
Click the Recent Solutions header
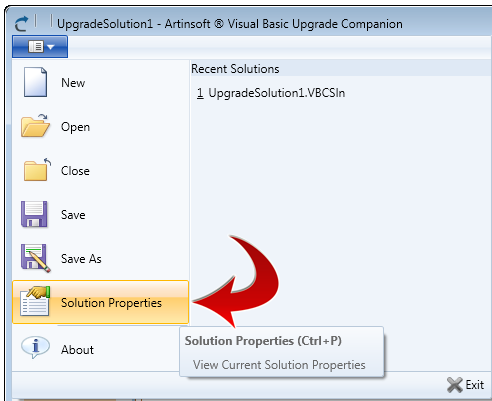click(235, 69)
